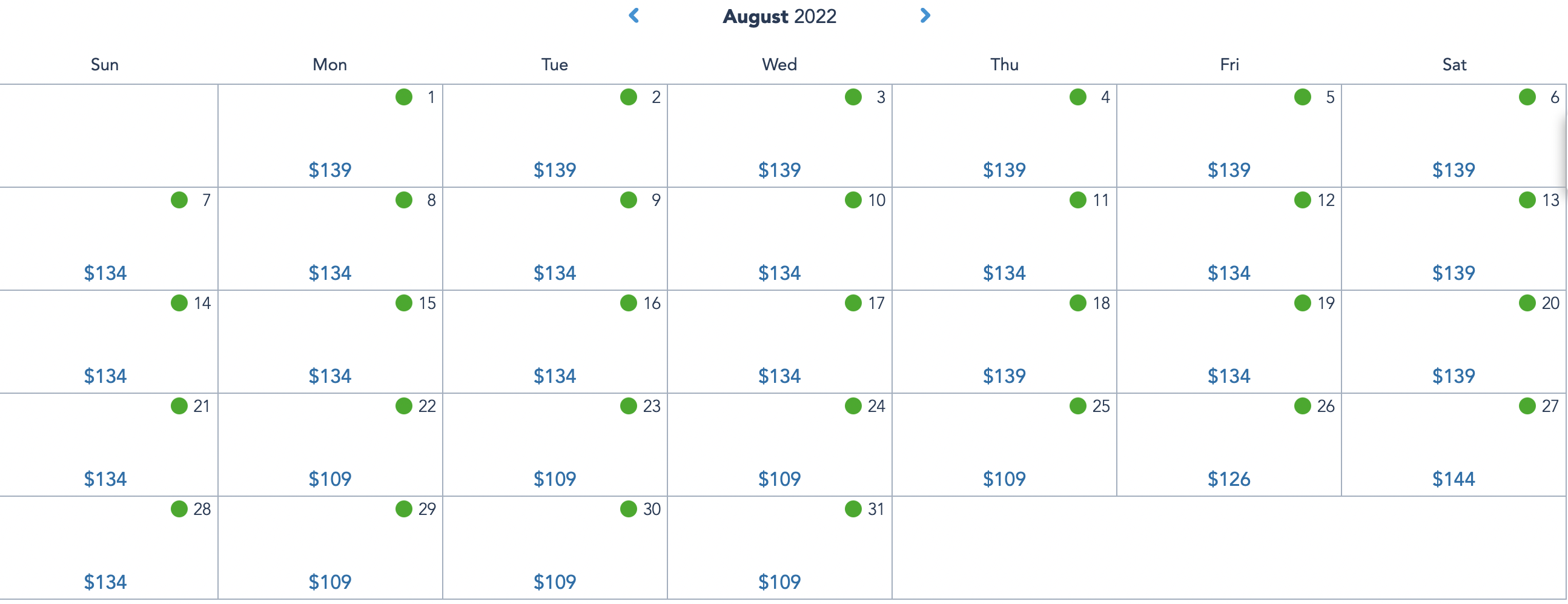
Task: Pick the $109 price on August 22
Action: (x=329, y=479)
